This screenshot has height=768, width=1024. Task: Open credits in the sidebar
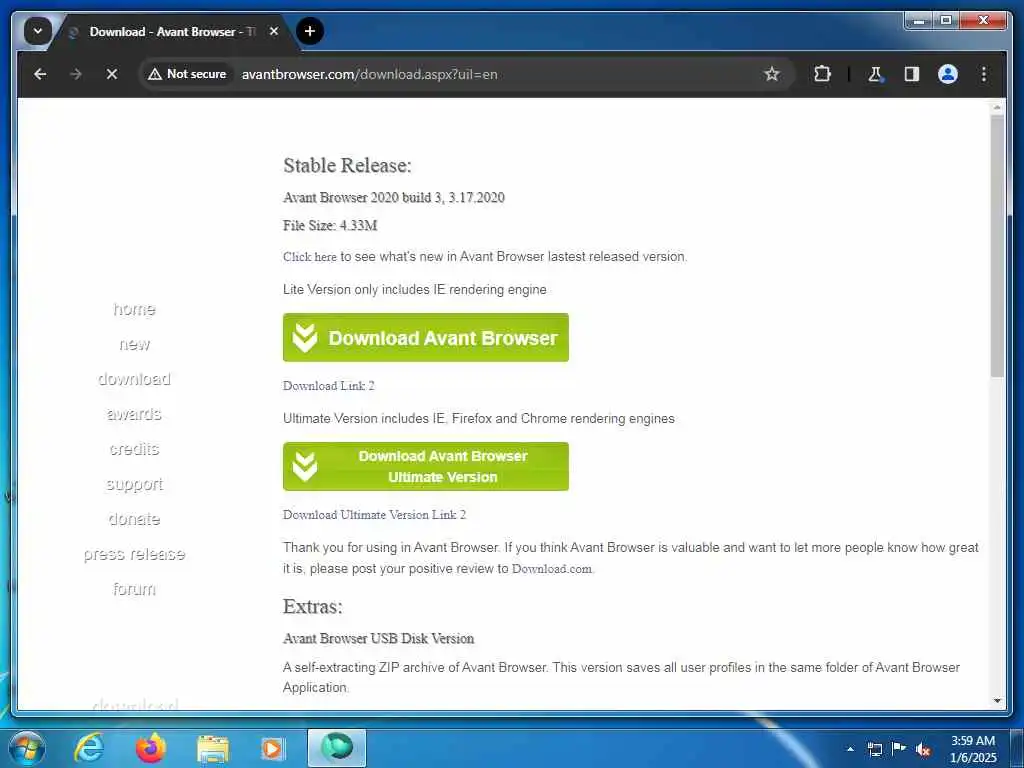(x=134, y=449)
